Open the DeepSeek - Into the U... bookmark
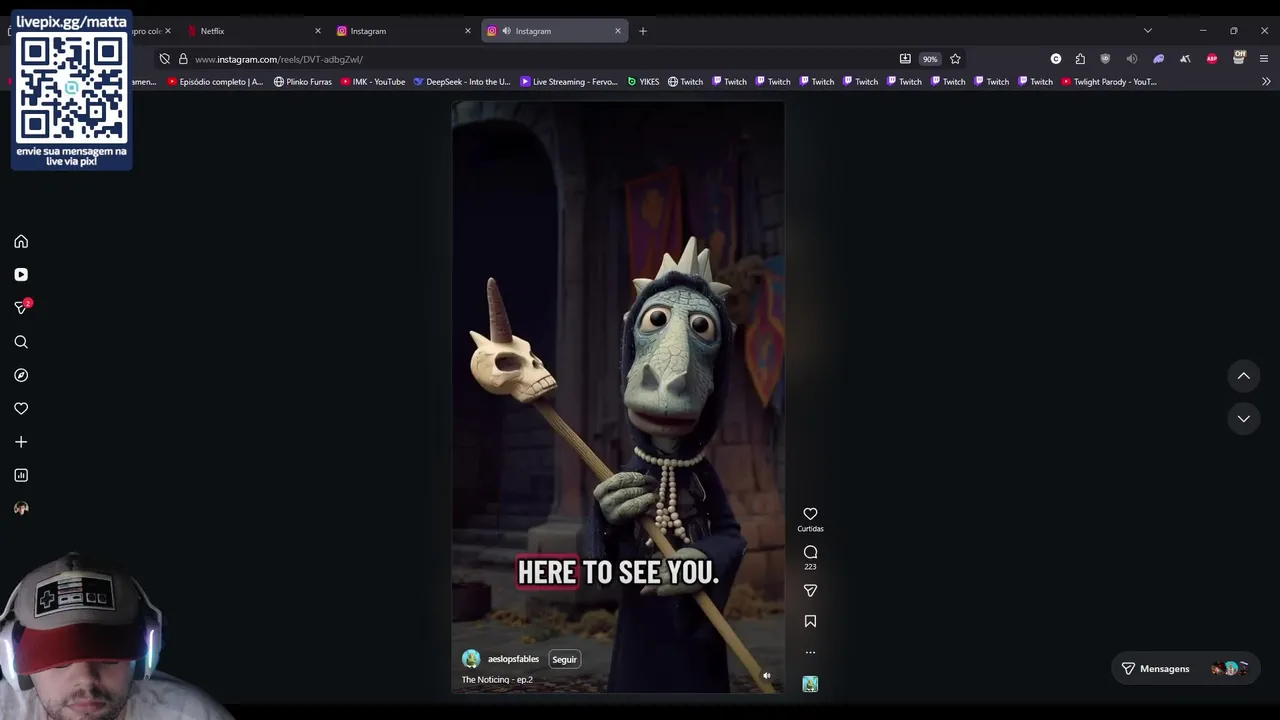Screen dimensions: 1280x720 462,82
